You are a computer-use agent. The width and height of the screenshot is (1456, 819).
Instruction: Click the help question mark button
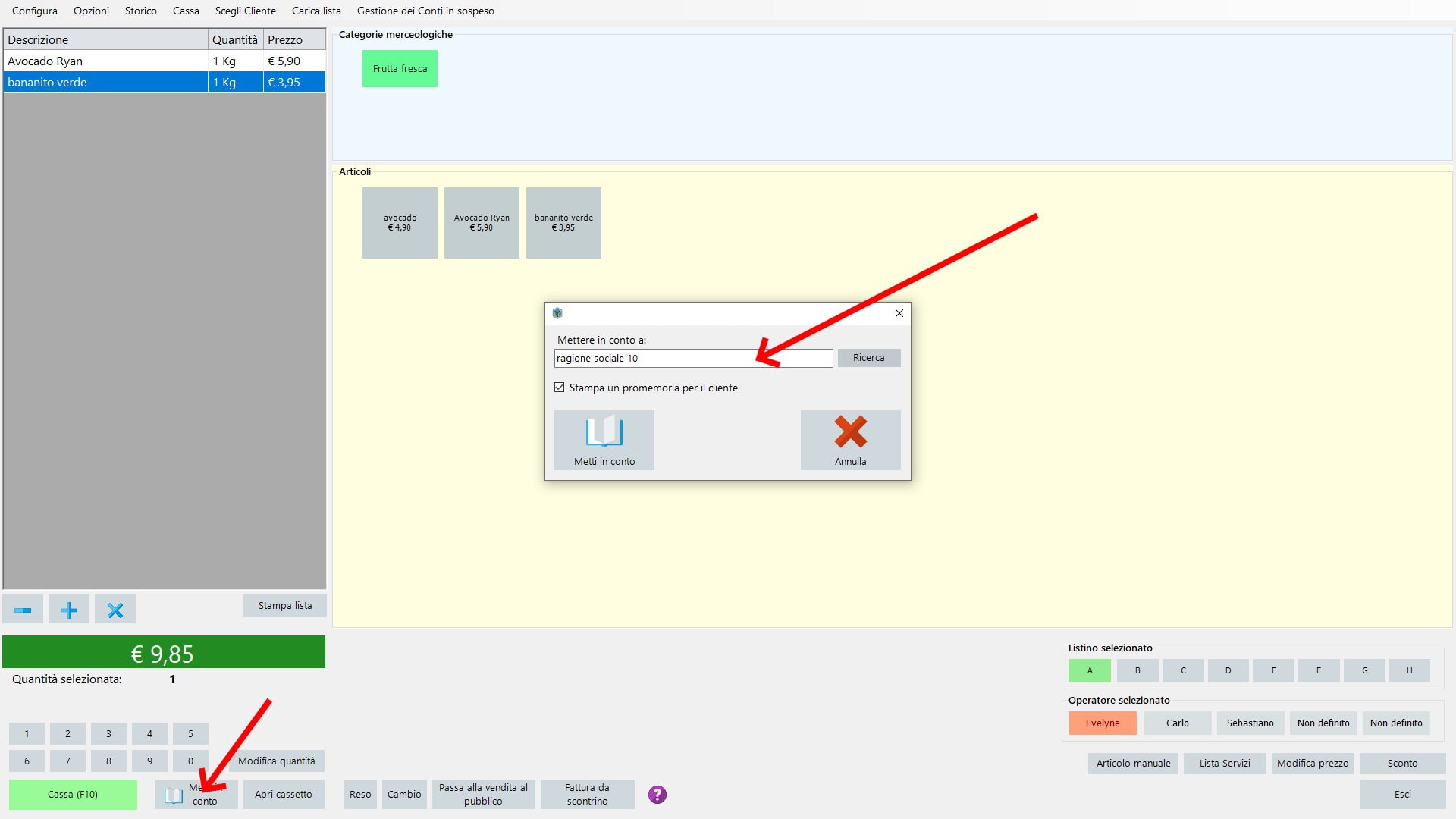657,794
